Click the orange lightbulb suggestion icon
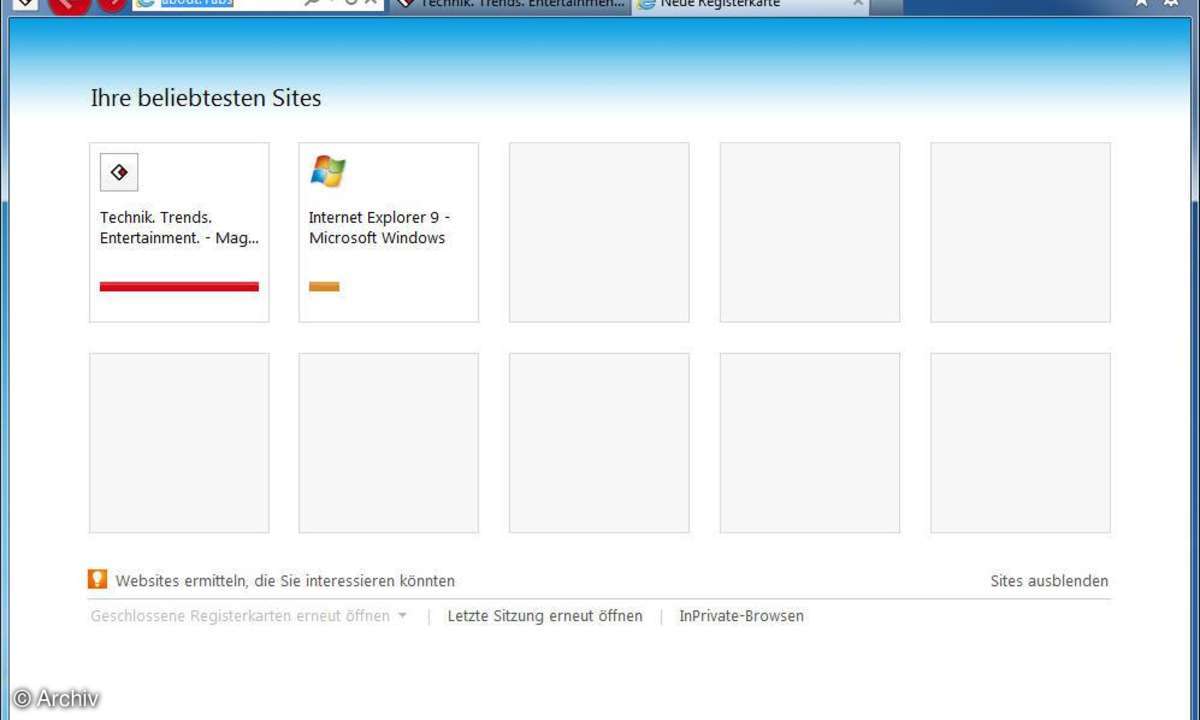This screenshot has height=720, width=1200. [x=97, y=579]
